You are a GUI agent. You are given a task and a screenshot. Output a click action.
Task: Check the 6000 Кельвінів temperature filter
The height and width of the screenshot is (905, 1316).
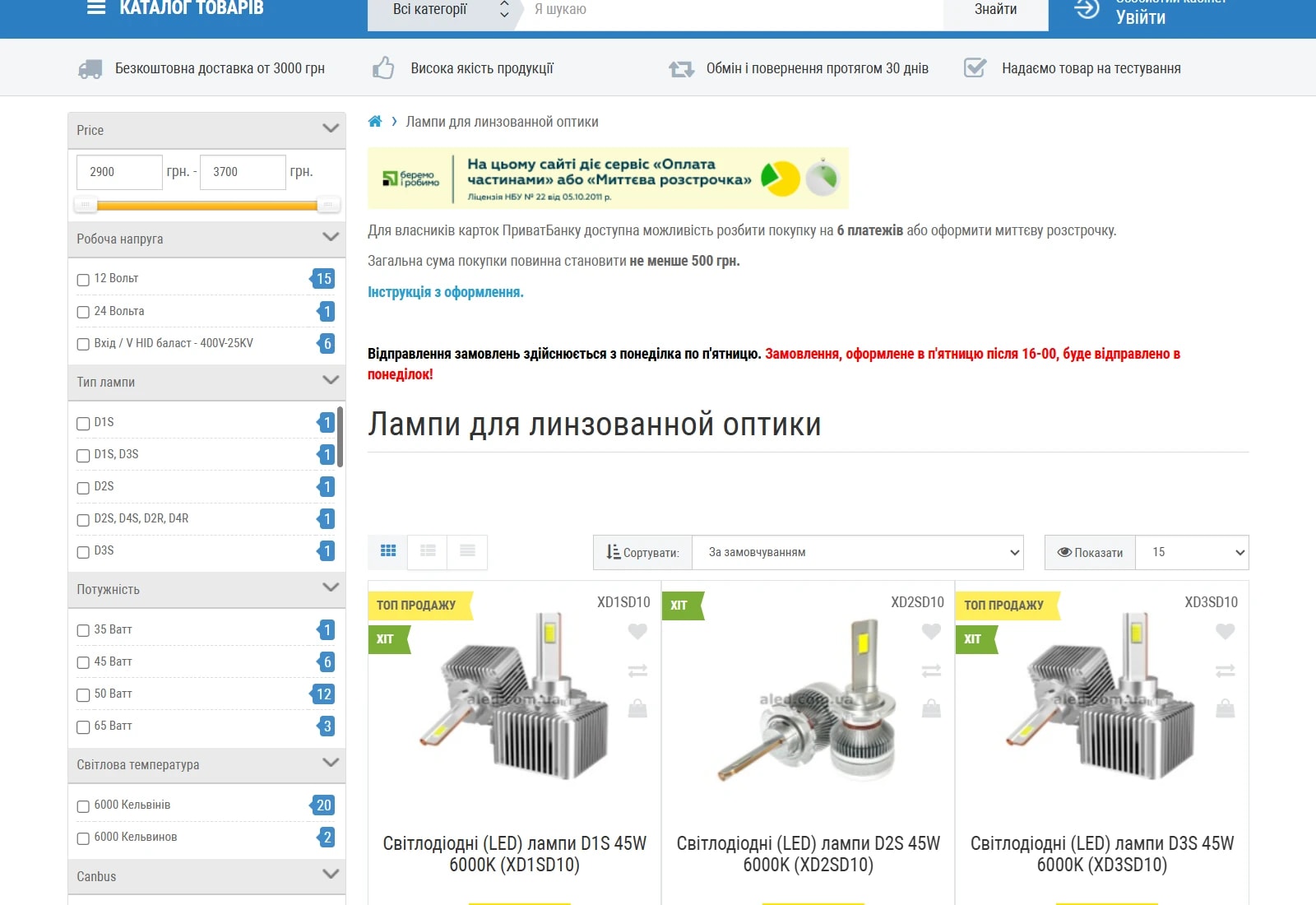click(x=83, y=806)
